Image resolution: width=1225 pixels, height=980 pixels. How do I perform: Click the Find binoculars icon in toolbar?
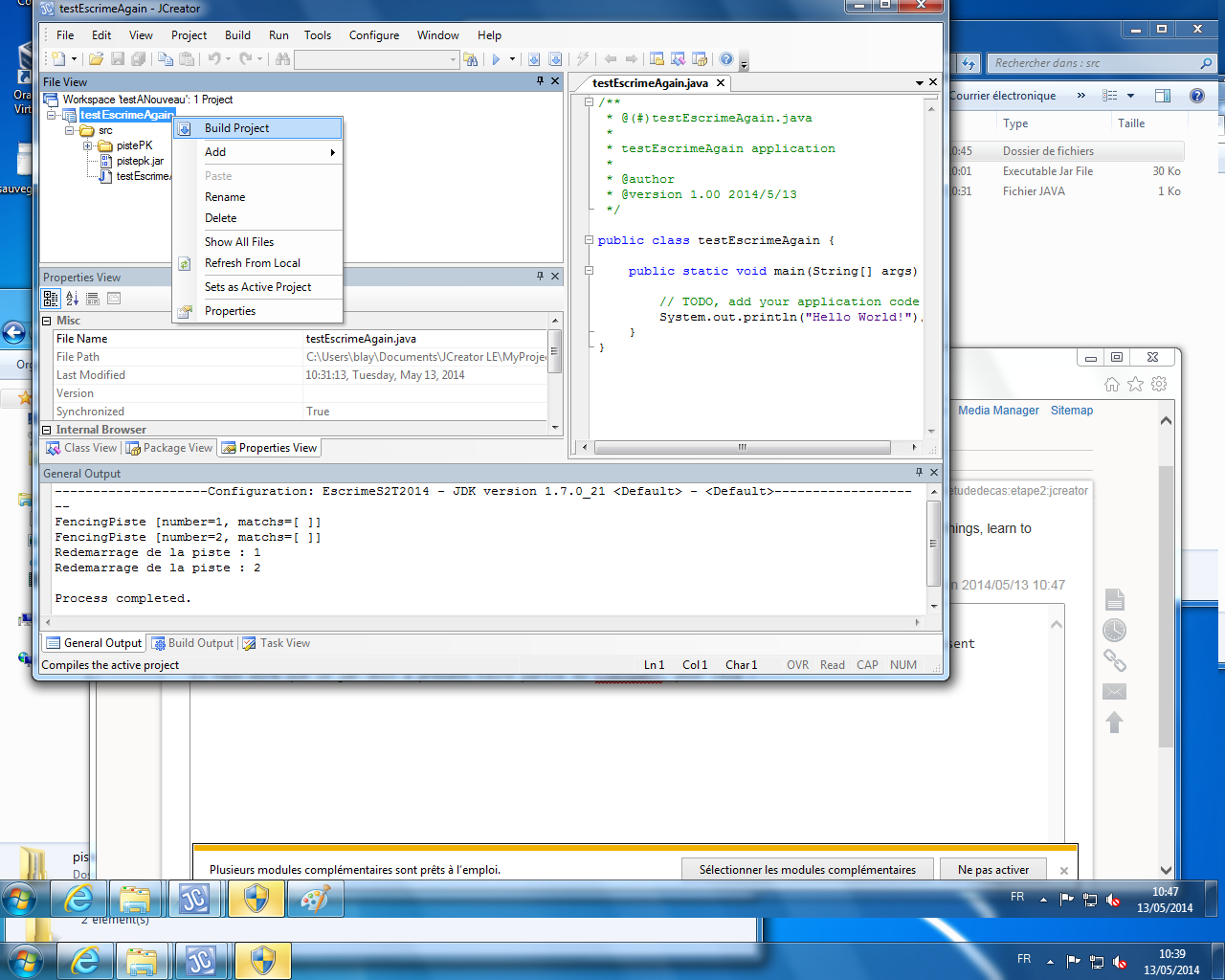pos(282,59)
